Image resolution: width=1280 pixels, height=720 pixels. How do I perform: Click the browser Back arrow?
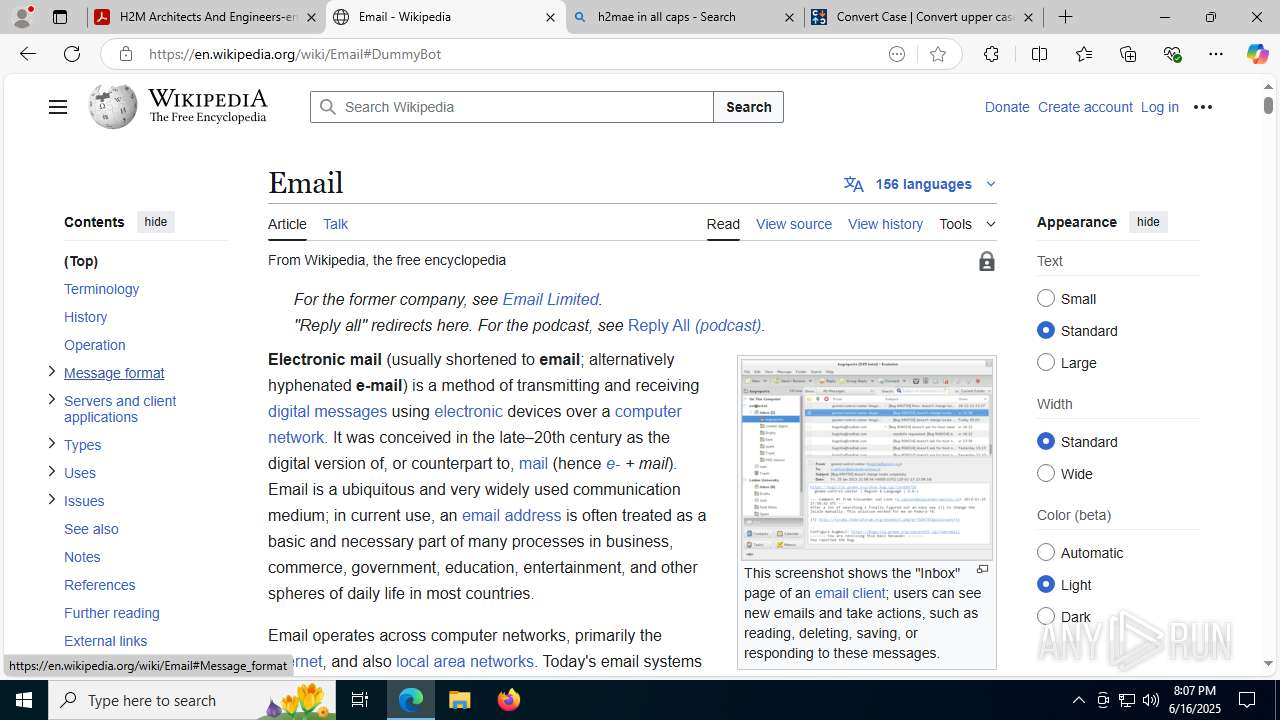coord(28,54)
